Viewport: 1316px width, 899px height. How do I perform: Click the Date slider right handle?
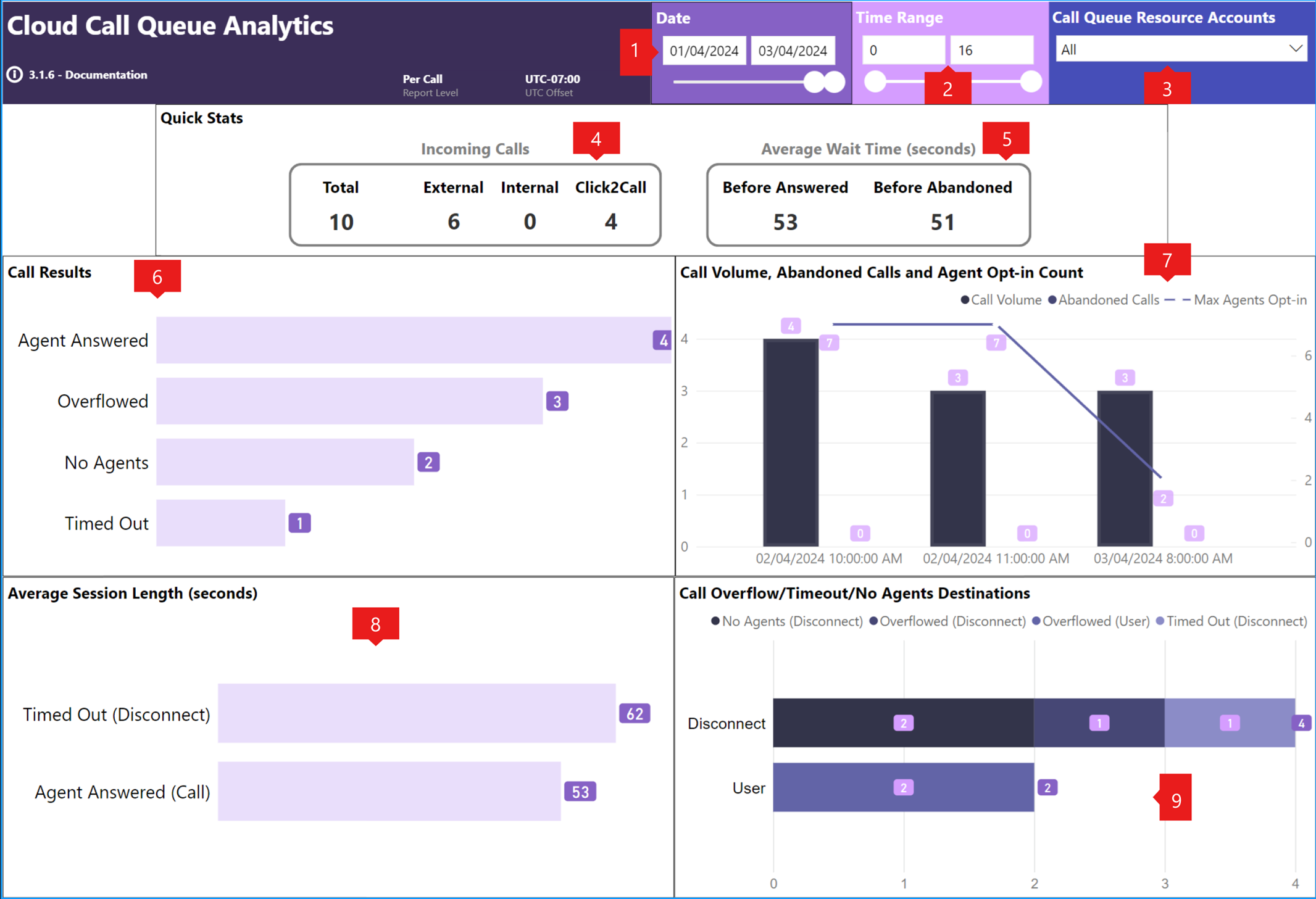pyautogui.click(x=835, y=82)
